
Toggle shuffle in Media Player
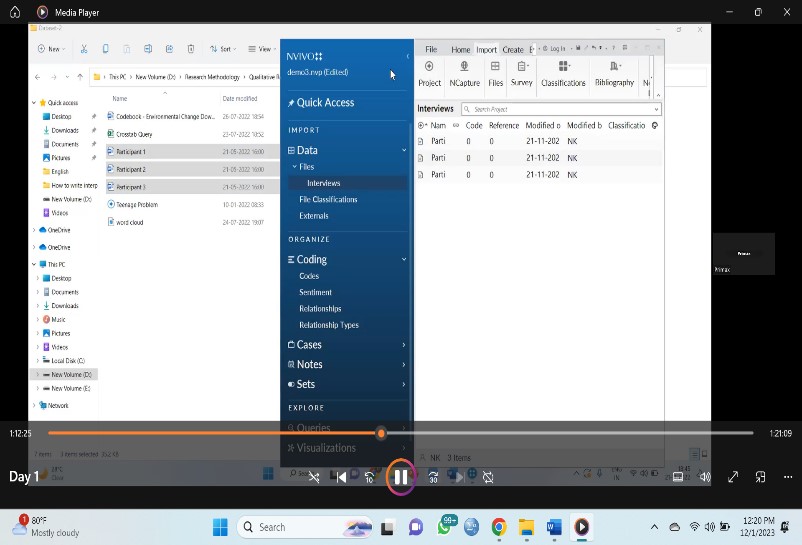click(x=314, y=478)
